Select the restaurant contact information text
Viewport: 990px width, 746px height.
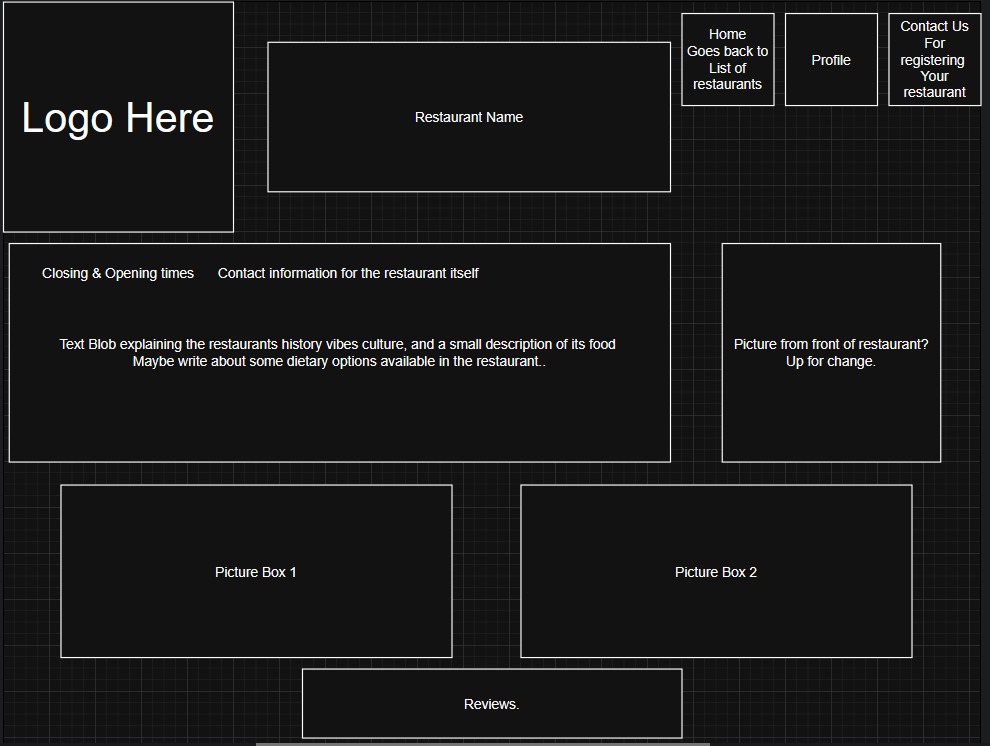(348, 272)
